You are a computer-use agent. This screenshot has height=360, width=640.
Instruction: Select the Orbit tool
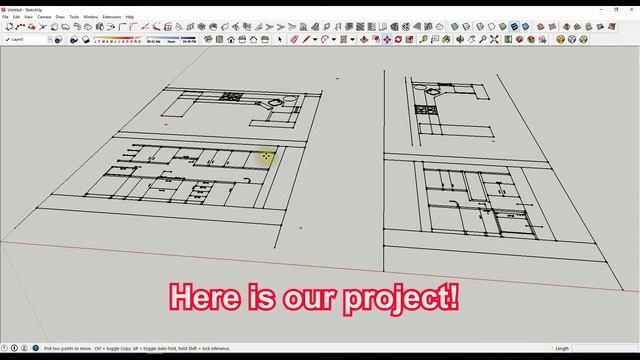[460, 40]
